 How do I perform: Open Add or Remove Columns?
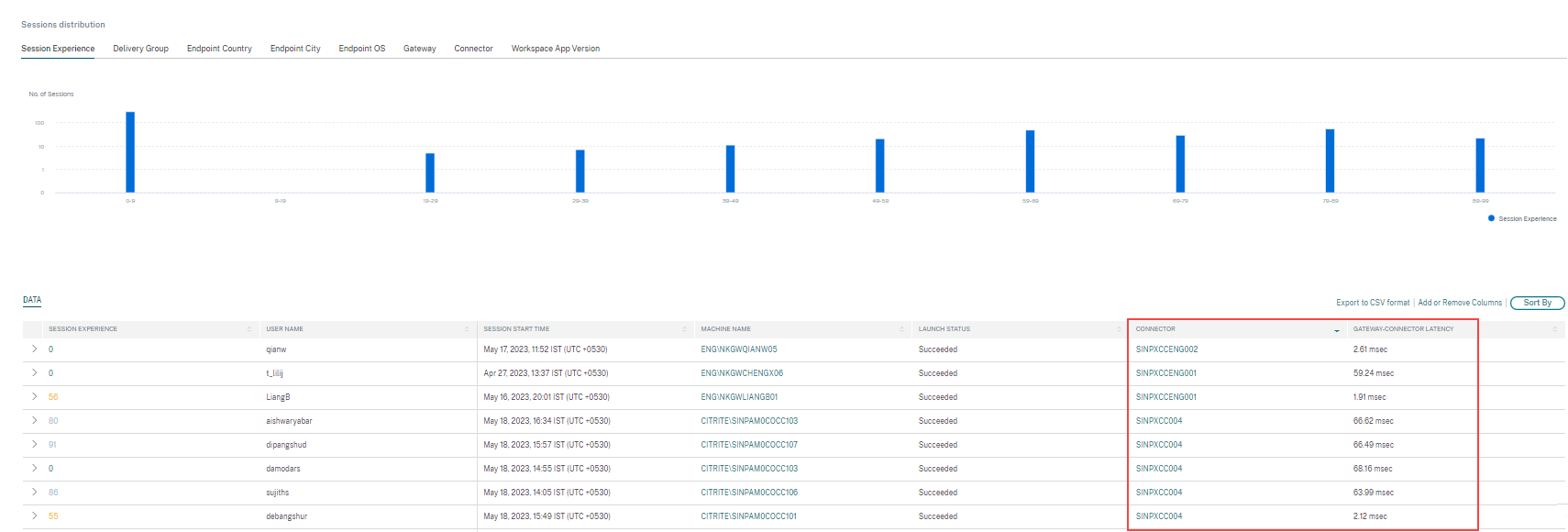pos(1460,303)
